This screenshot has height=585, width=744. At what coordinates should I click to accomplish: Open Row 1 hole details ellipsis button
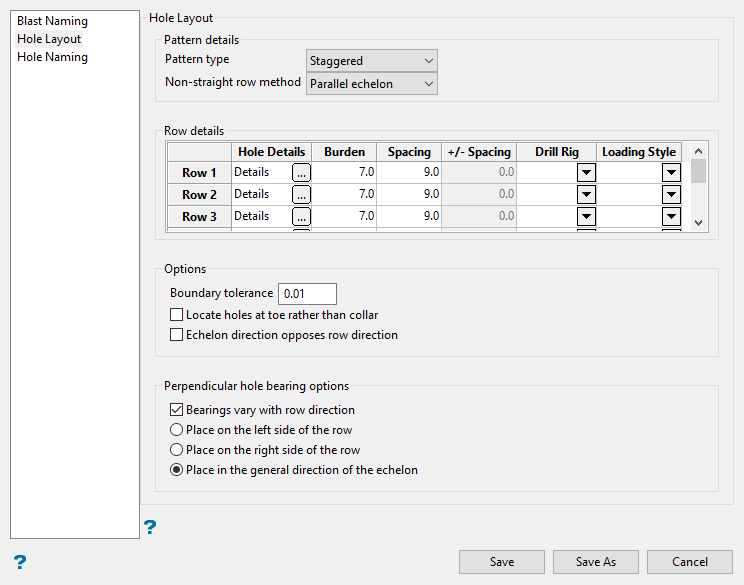click(x=301, y=172)
